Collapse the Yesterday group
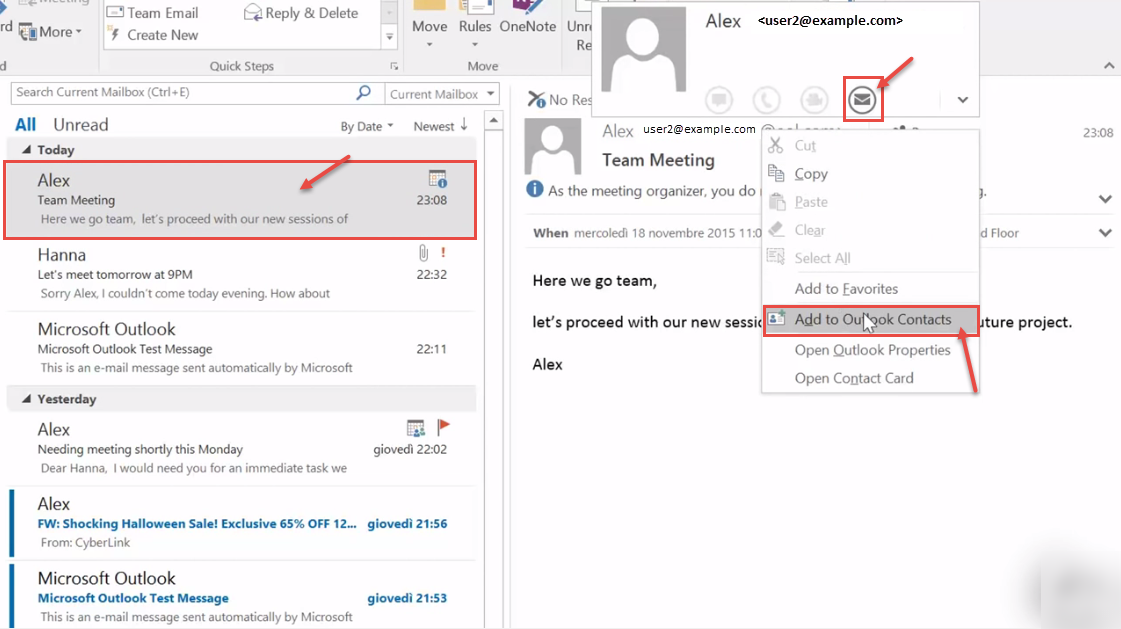 pos(26,399)
